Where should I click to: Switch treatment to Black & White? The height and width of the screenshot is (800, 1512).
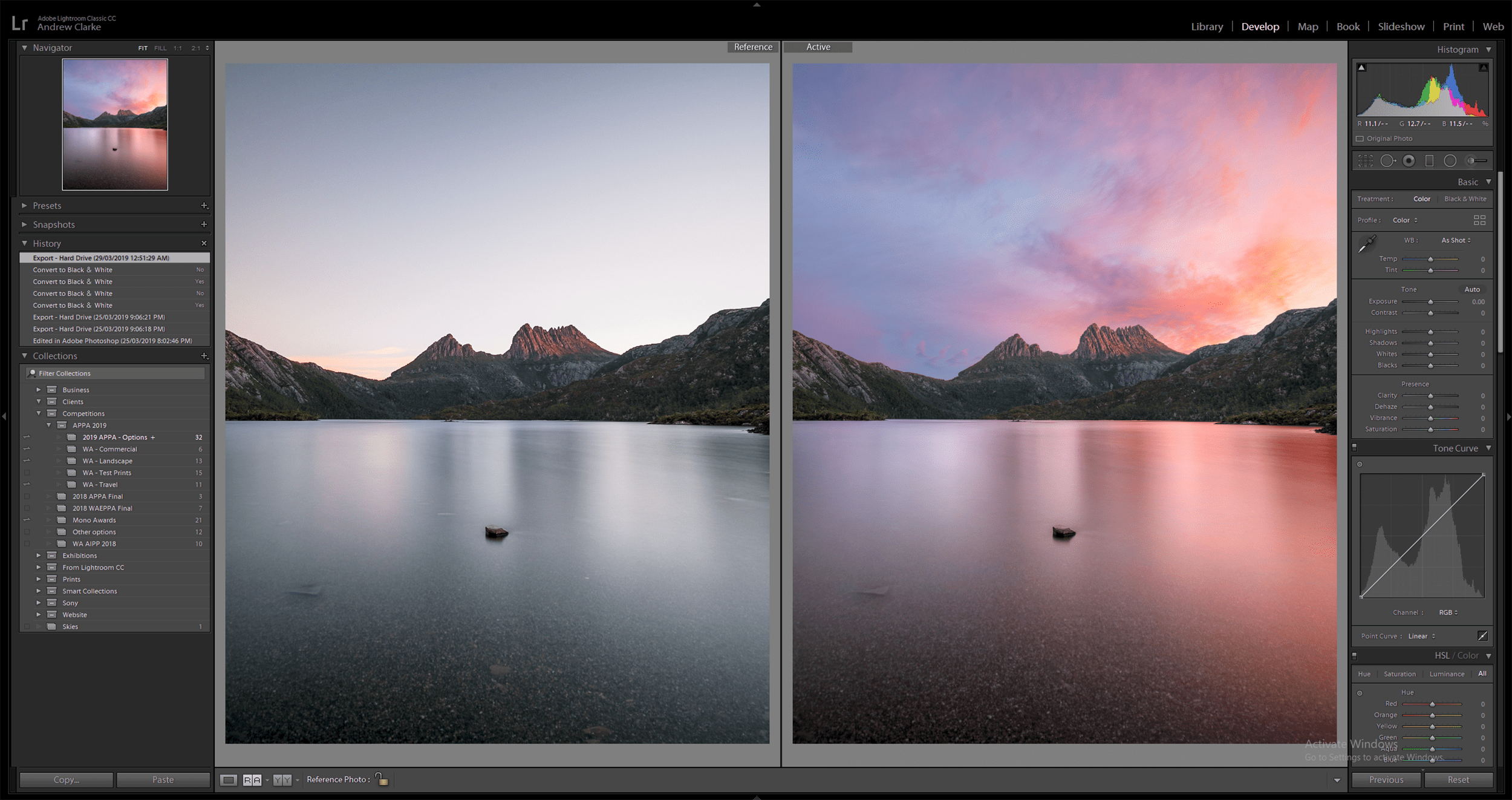(x=1465, y=199)
